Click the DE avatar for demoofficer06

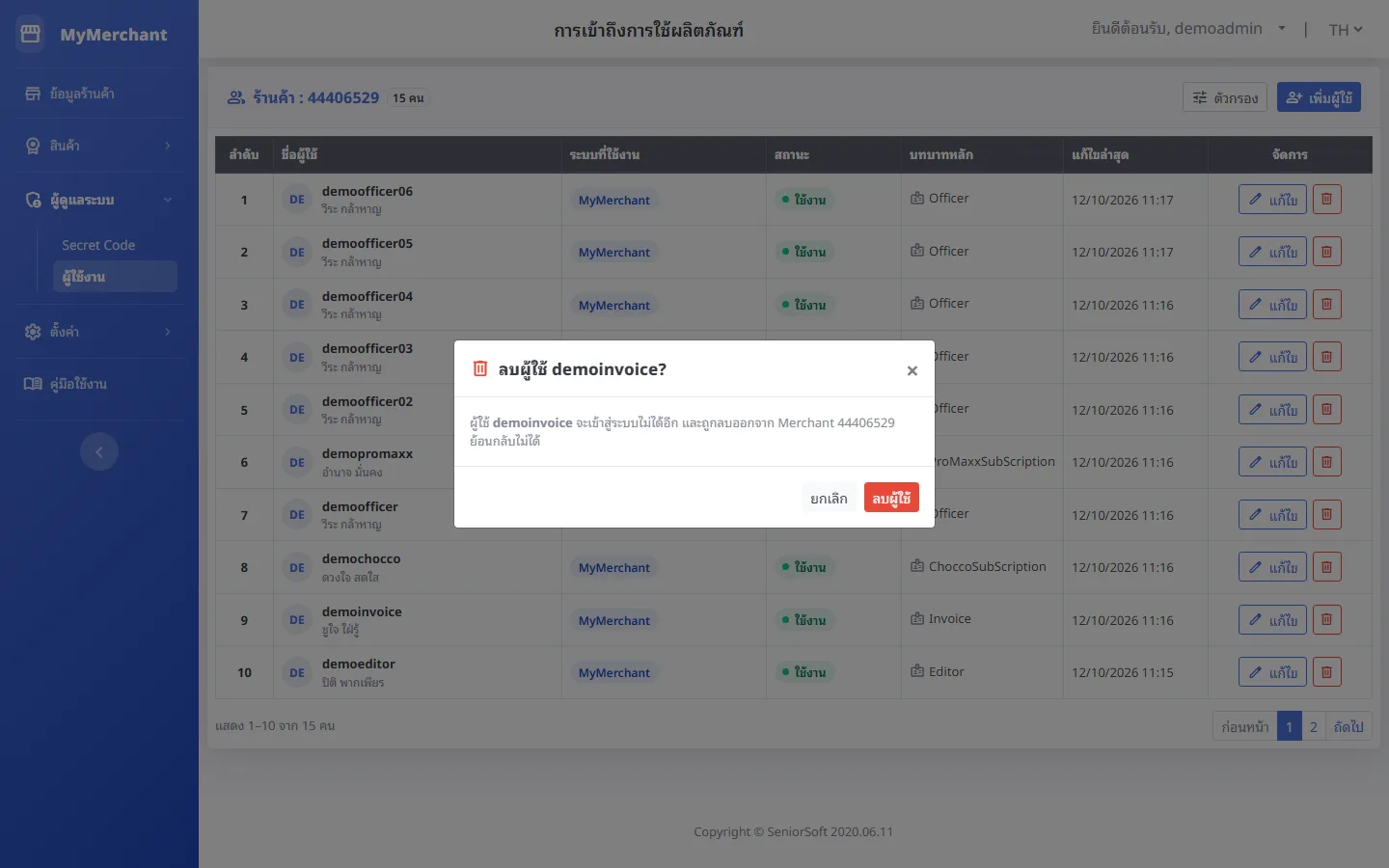point(297,200)
